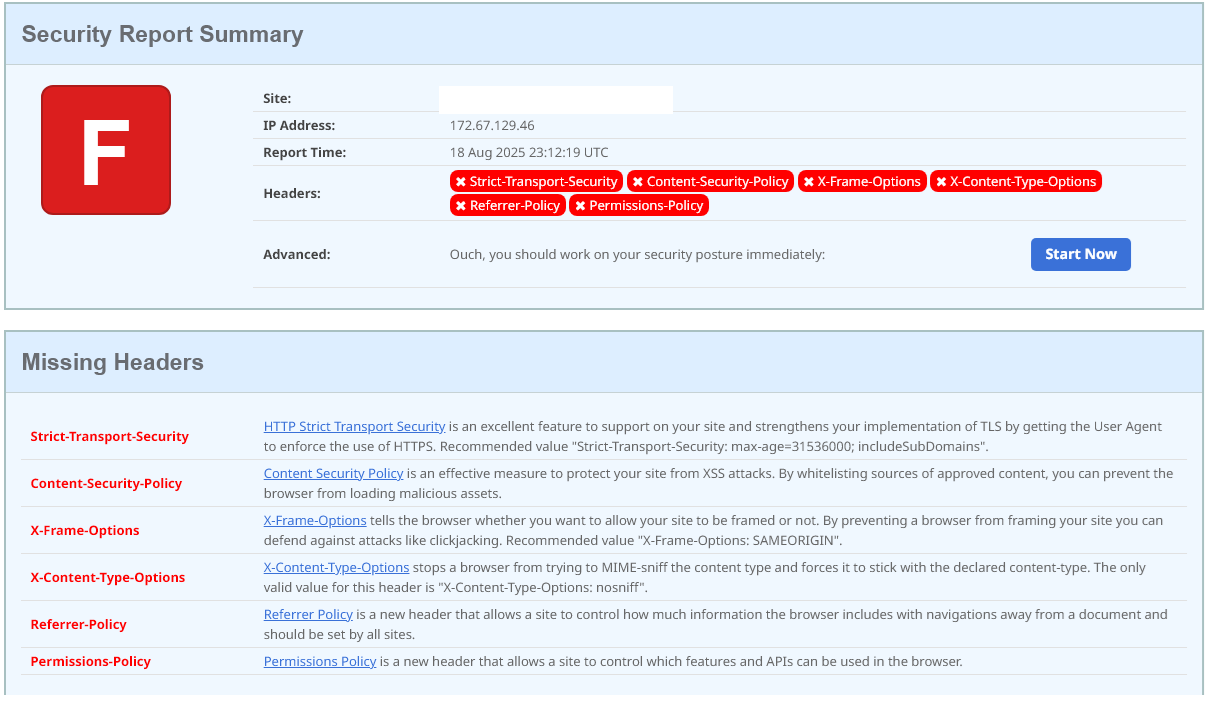Click the X-Frame-Options red header tag
This screenshot has height=707, width=1209.
pos(862,181)
